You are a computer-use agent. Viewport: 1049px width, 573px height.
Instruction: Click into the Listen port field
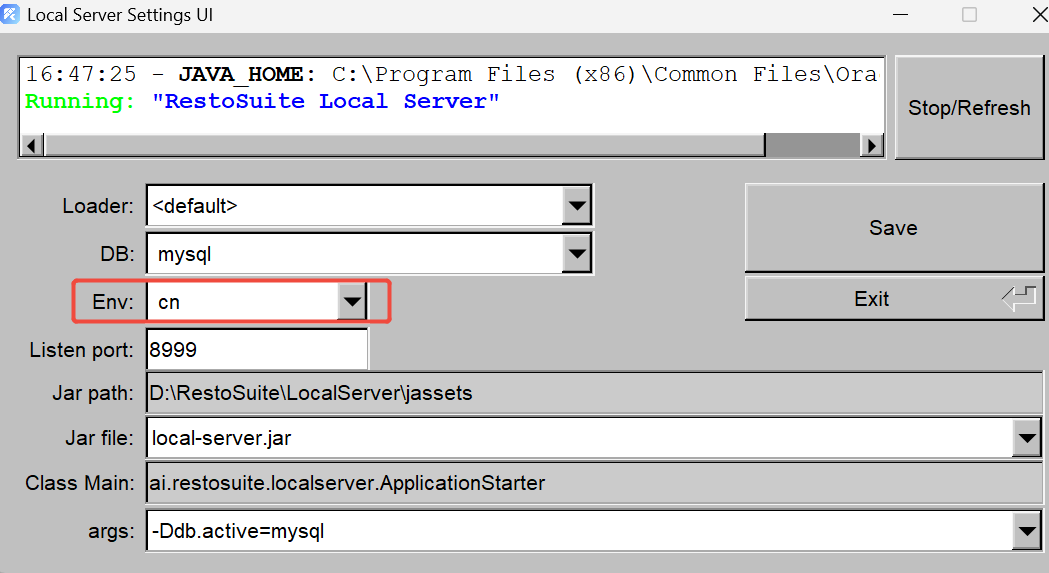[257, 349]
